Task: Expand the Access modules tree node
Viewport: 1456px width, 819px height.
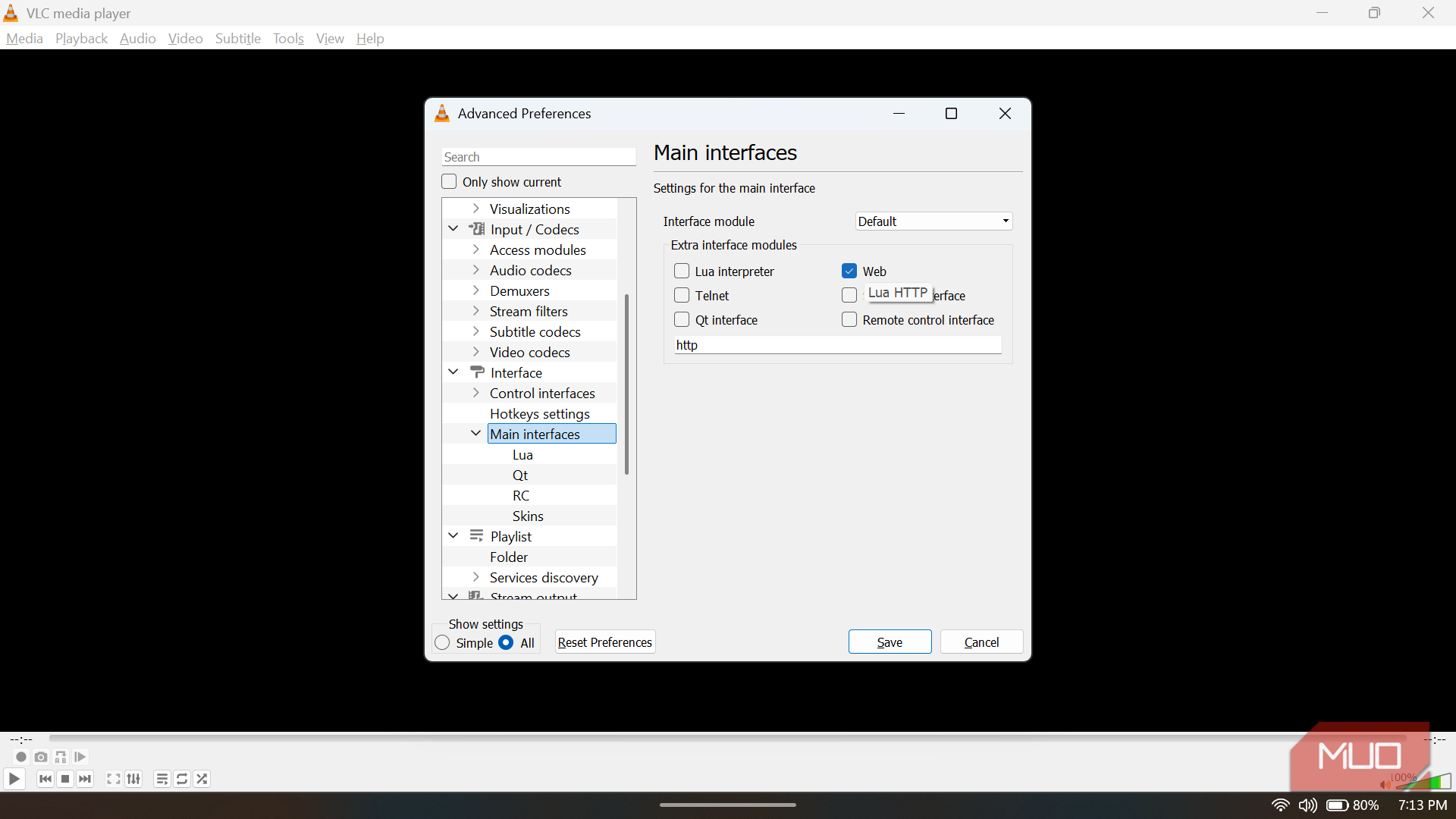Action: [476, 249]
